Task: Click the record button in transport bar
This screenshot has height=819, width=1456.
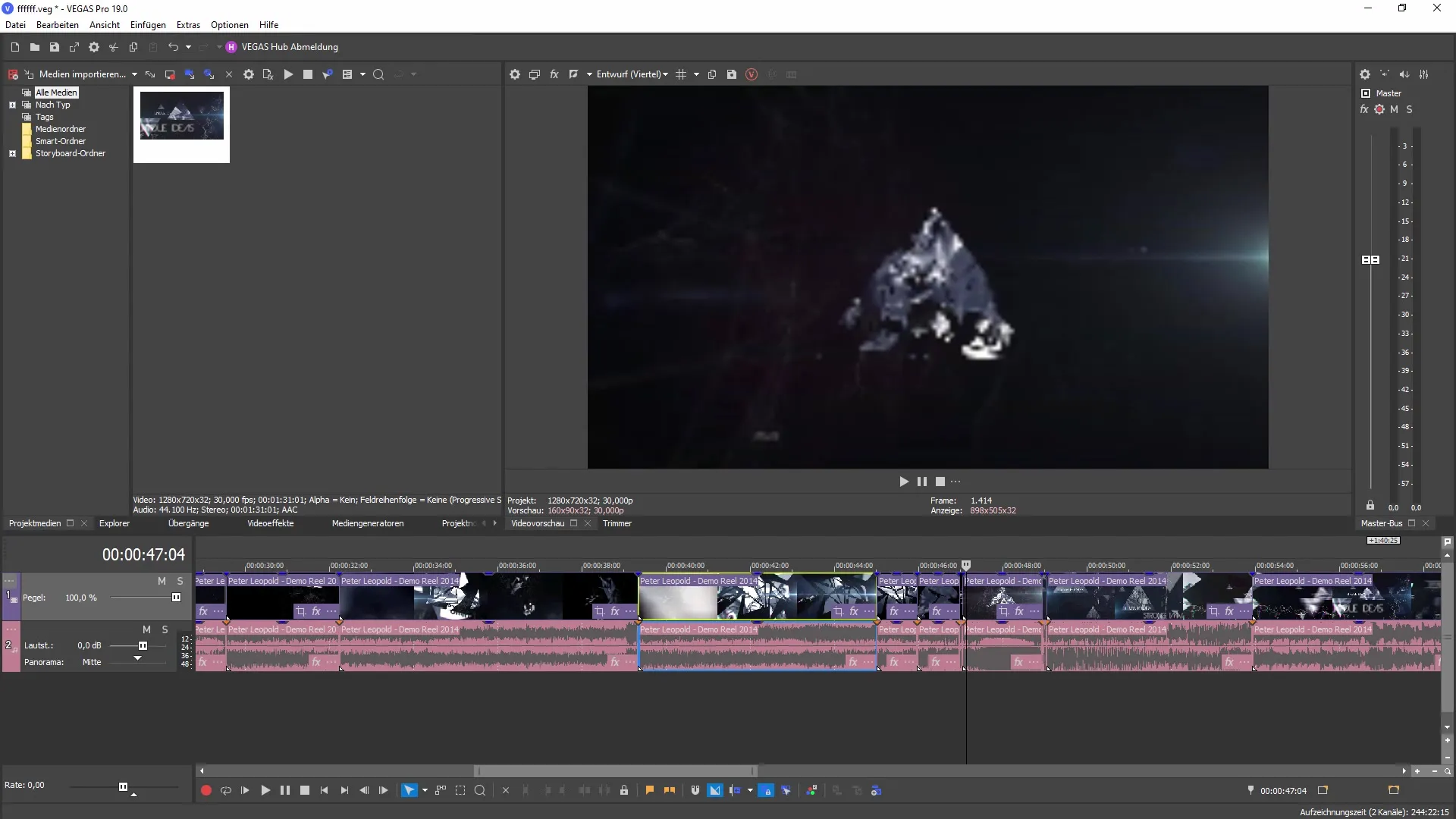Action: pyautogui.click(x=206, y=790)
